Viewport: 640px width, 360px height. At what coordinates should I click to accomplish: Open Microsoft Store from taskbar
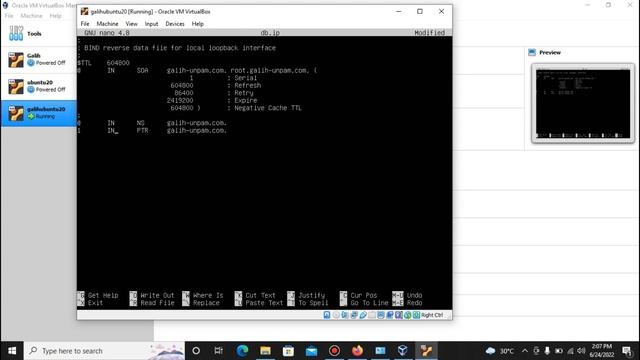click(x=288, y=351)
